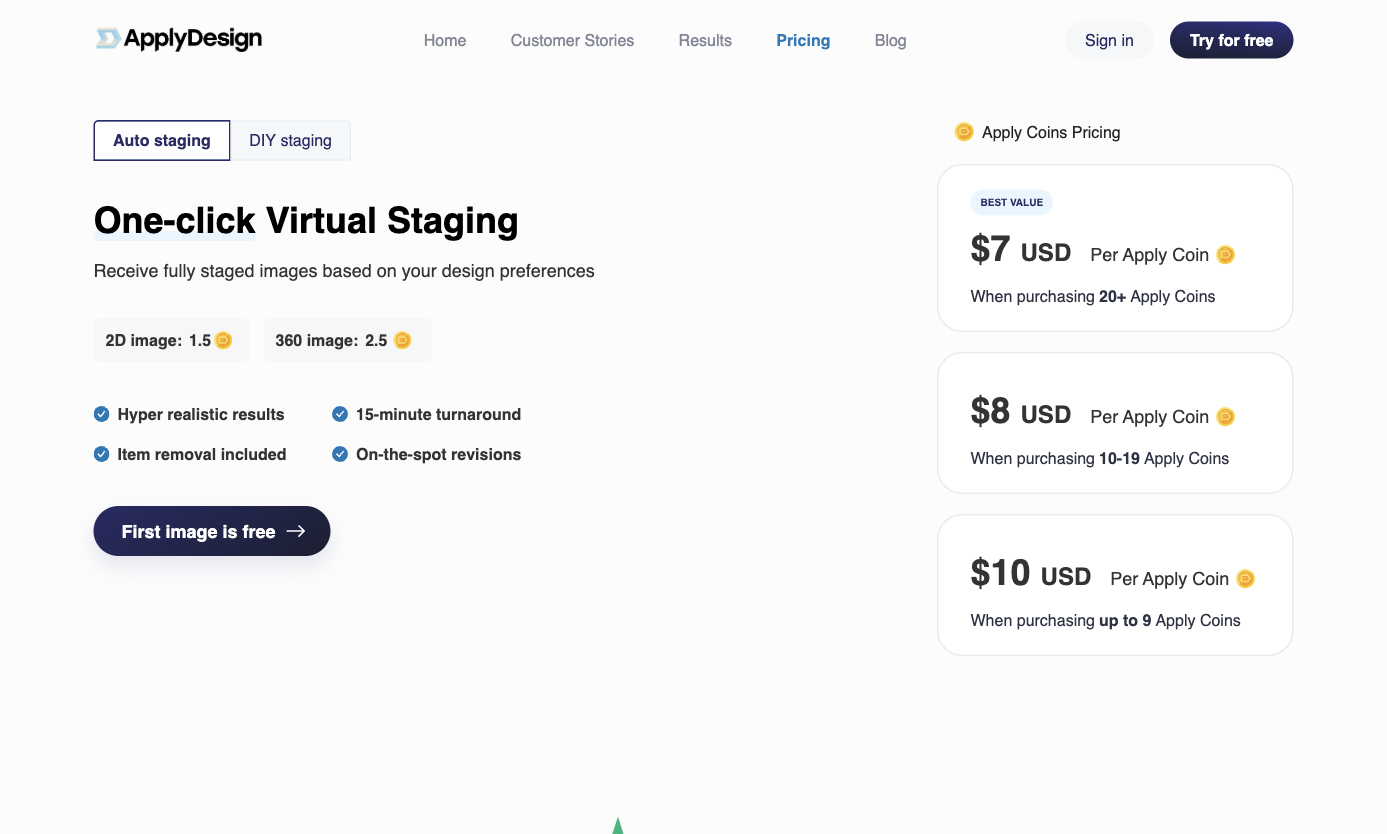Go to the Results page
1387x834 pixels.
click(x=705, y=40)
